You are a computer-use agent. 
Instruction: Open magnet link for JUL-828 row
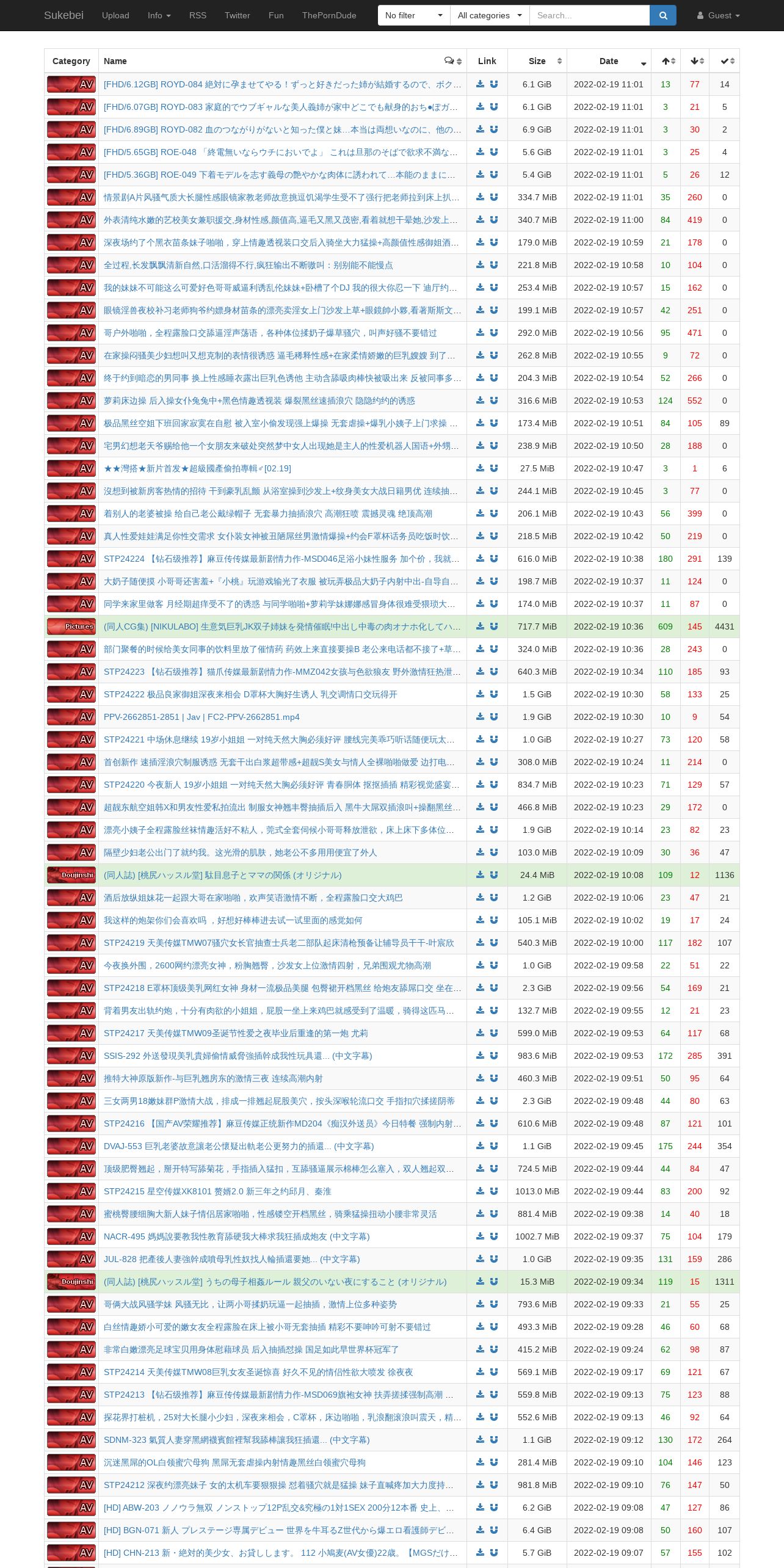pos(494,1259)
